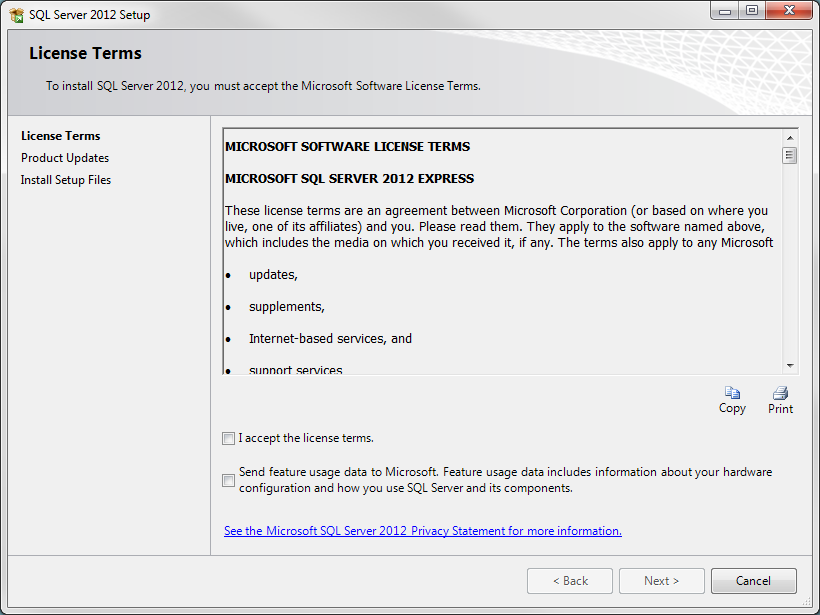Click the 'updates,' bullet text
Viewport: 820px width, 615px height.
pyautogui.click(x=273, y=275)
